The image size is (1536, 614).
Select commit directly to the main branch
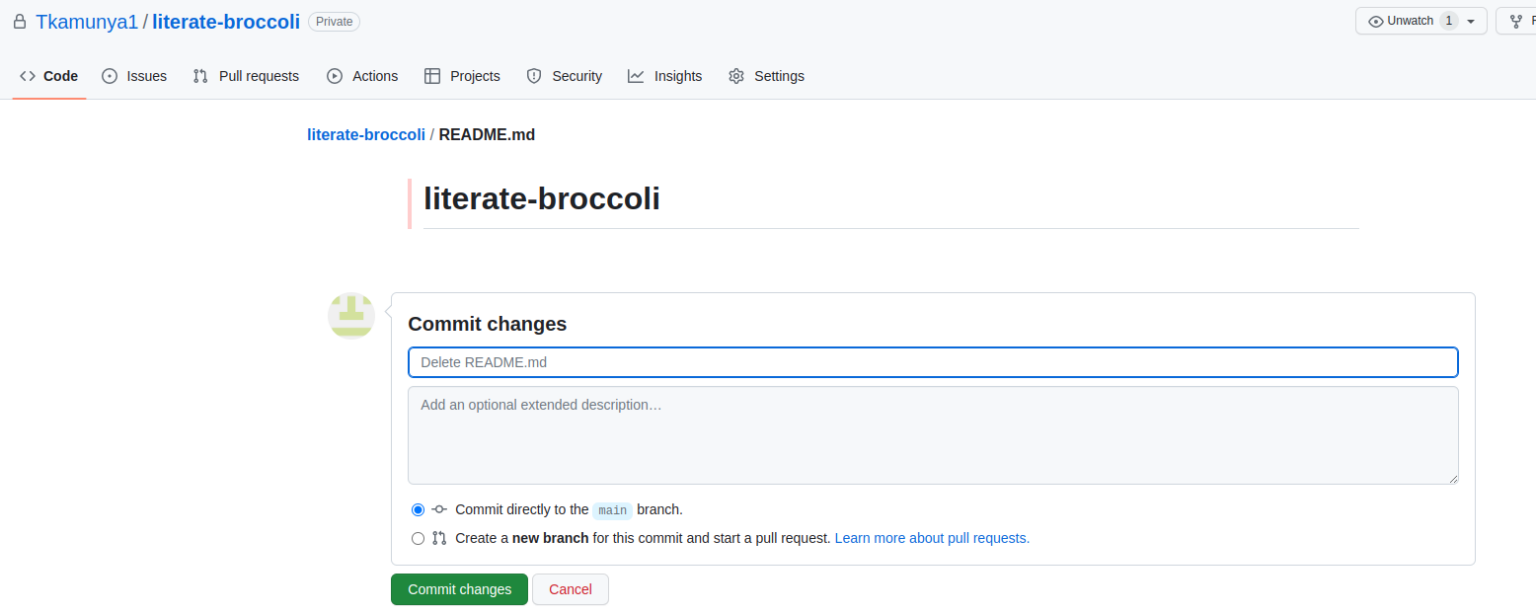click(417, 509)
